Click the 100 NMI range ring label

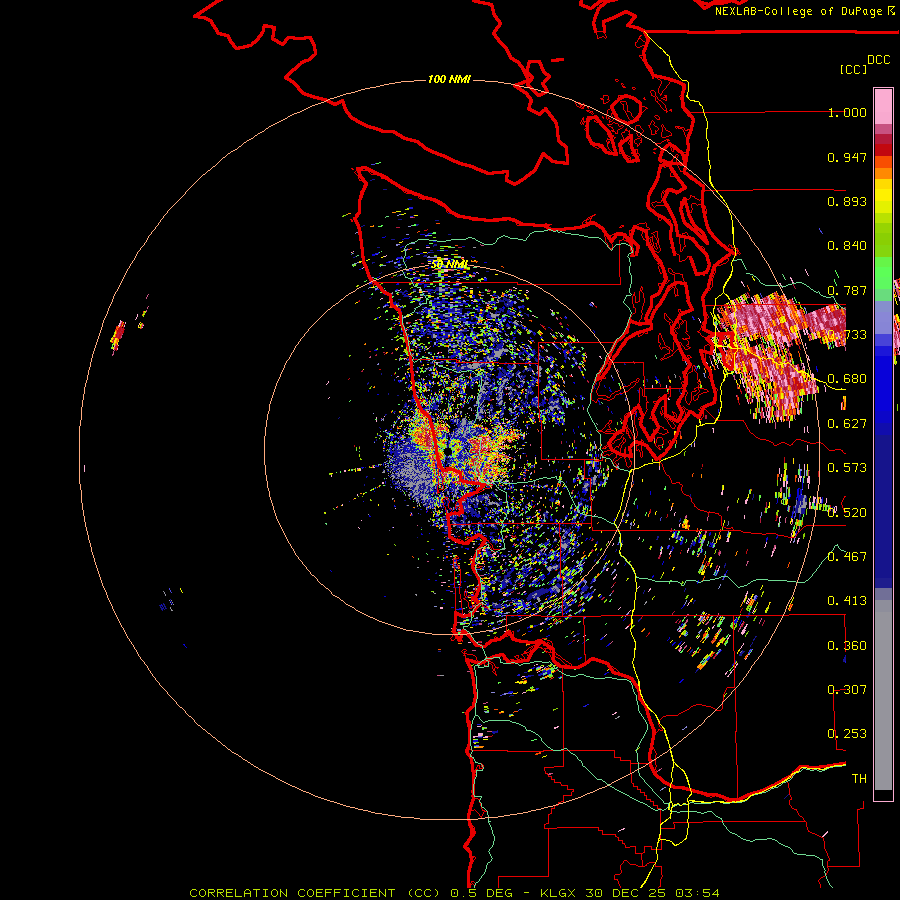pos(449,79)
